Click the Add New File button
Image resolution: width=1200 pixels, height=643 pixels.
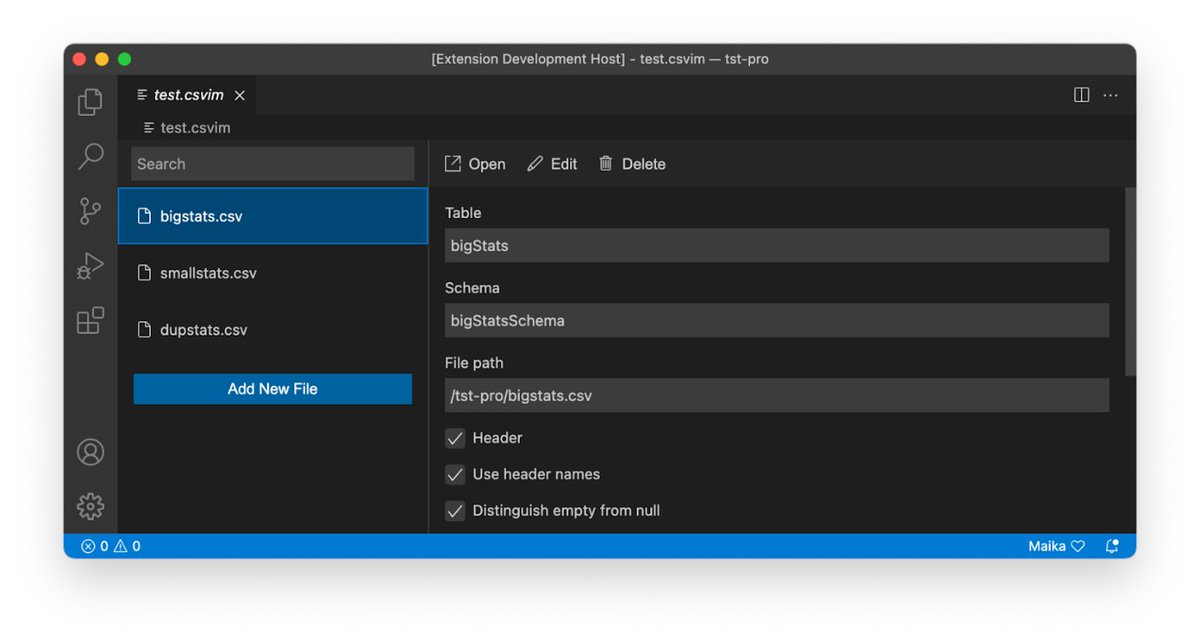pos(273,389)
